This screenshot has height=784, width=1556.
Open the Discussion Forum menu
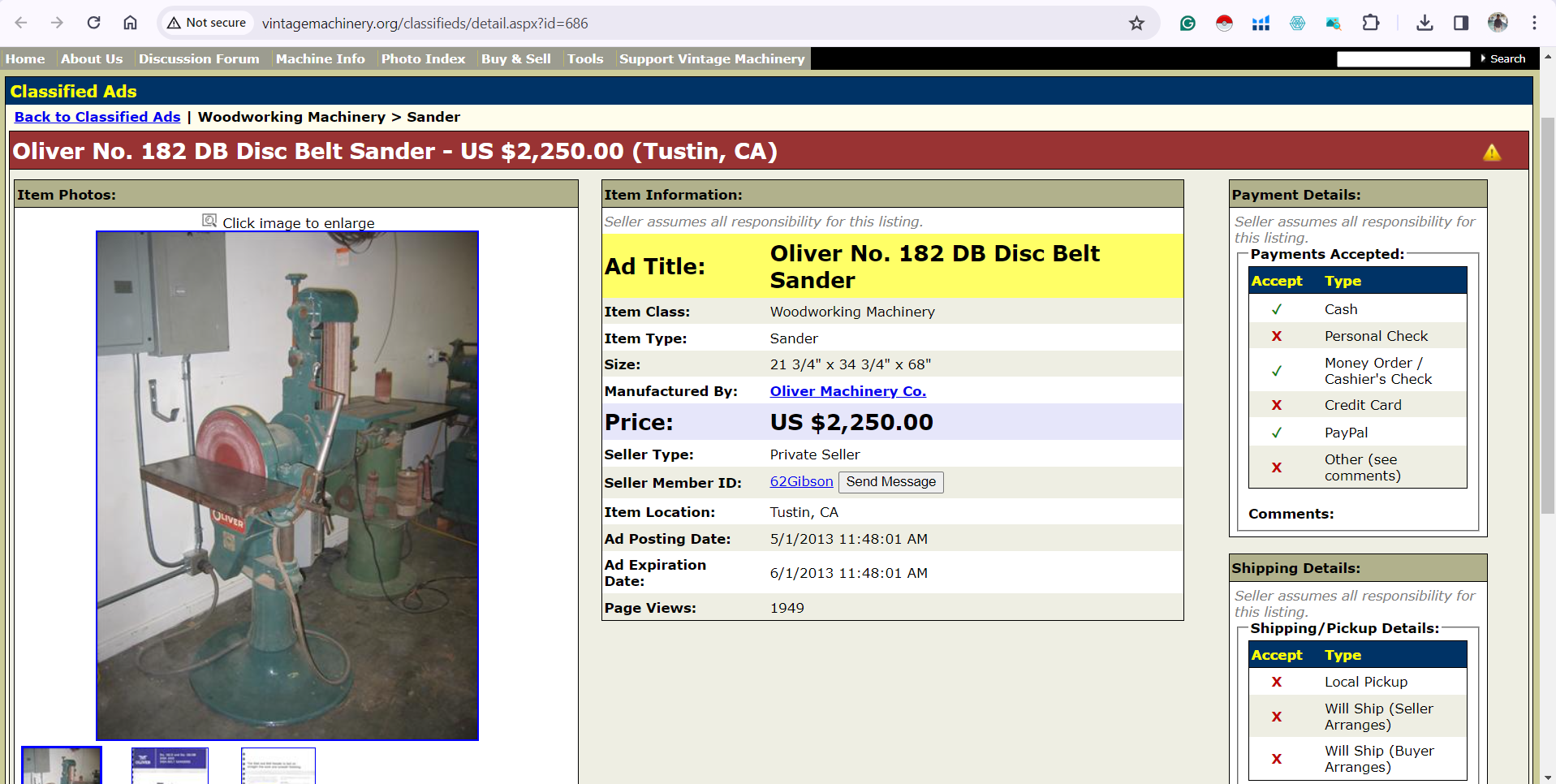click(199, 58)
